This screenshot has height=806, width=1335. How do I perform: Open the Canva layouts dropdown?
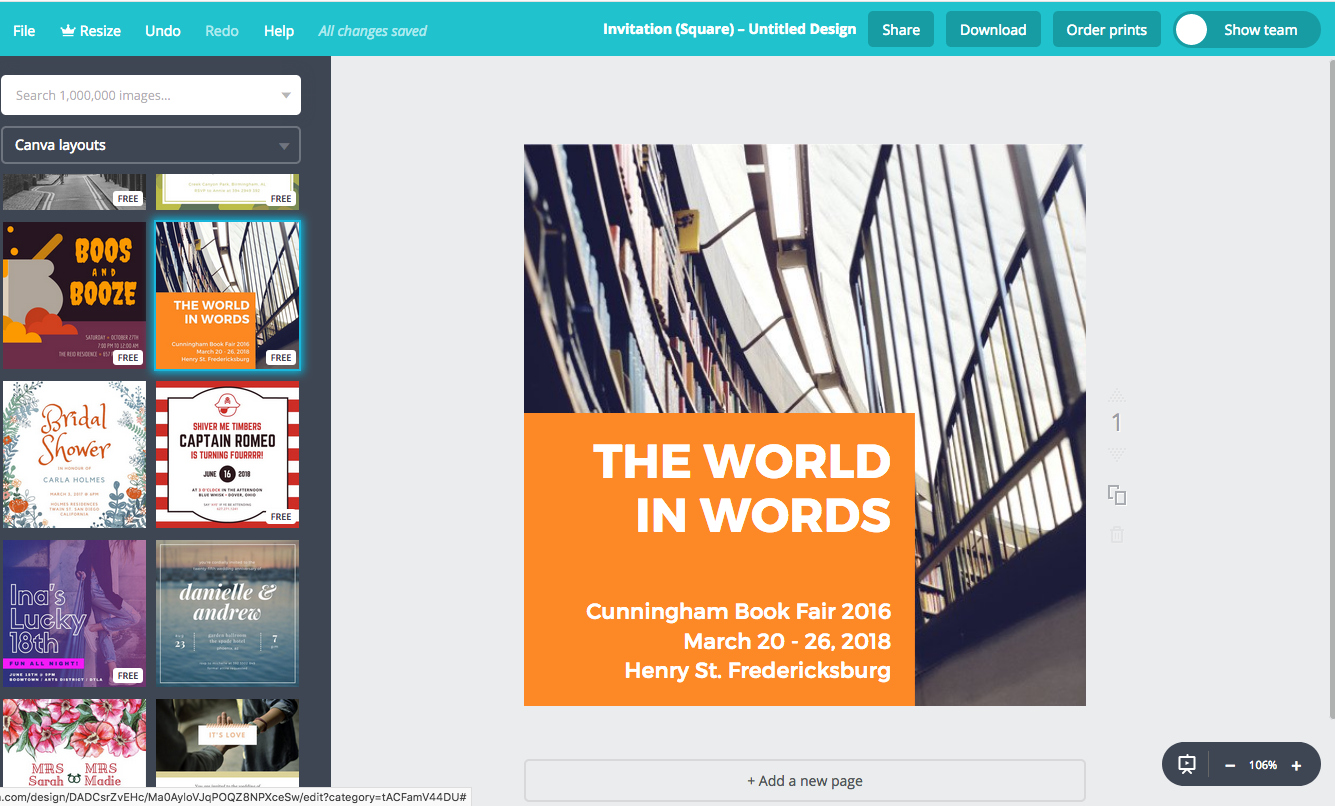(x=151, y=145)
